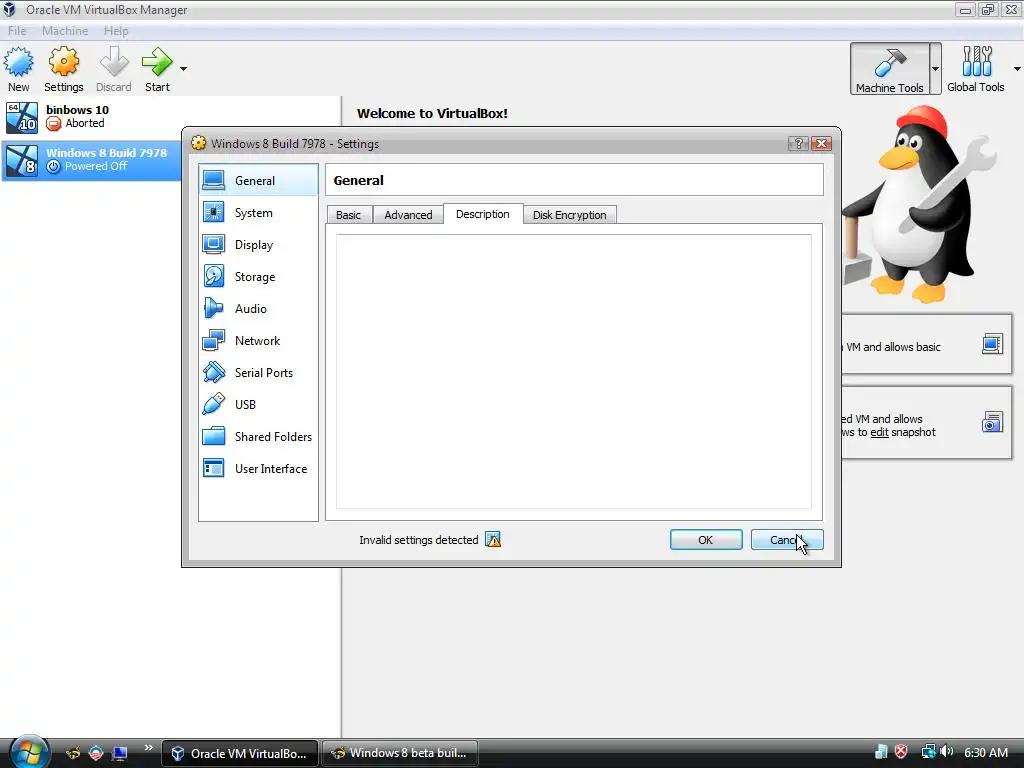Open the Storage settings category
This screenshot has height=768, width=1024.
(x=258, y=276)
